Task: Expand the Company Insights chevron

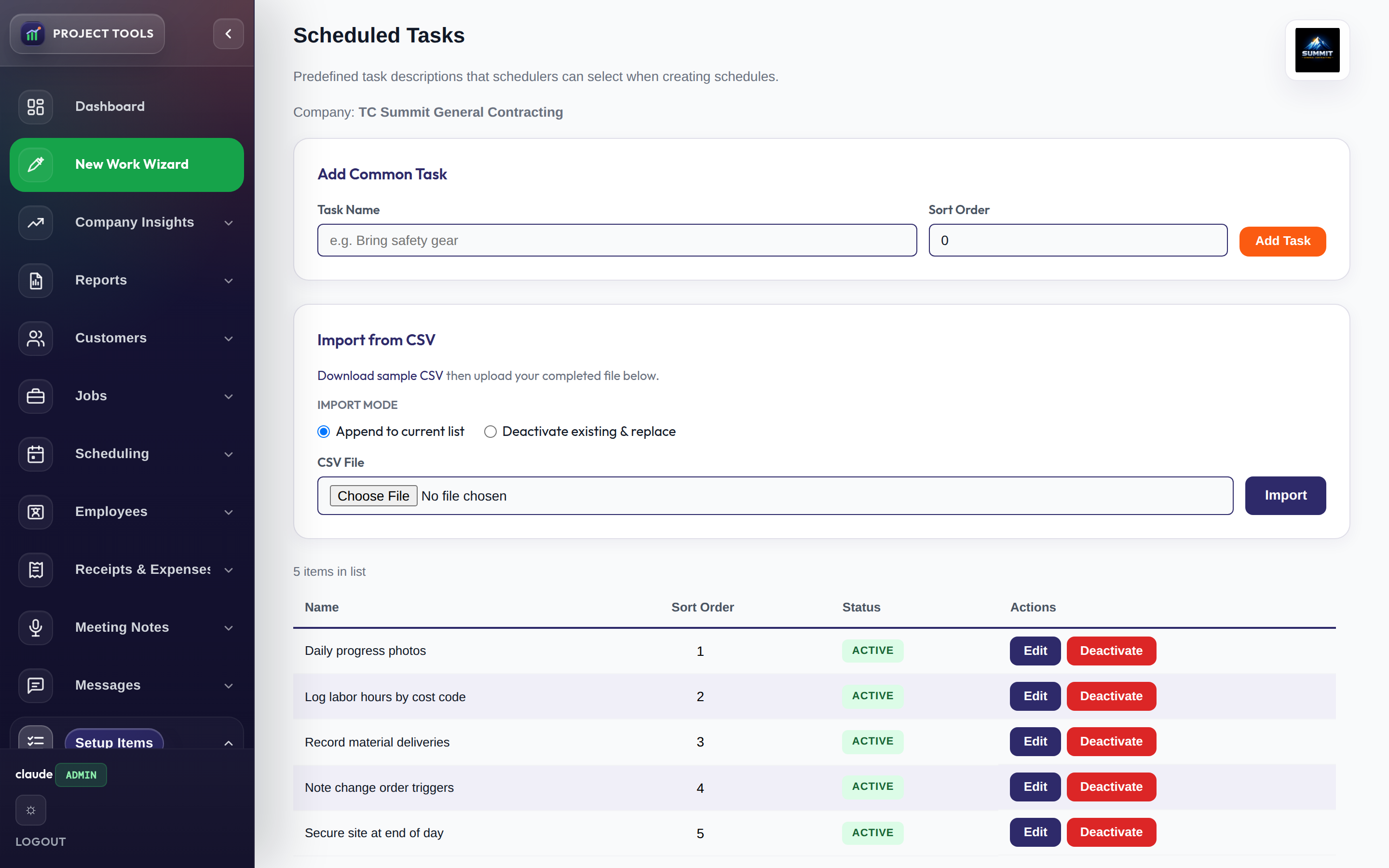Action: coord(229,223)
